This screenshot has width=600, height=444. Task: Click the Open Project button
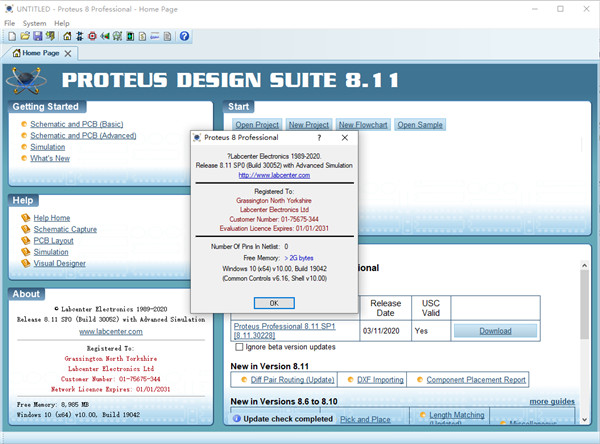point(257,125)
